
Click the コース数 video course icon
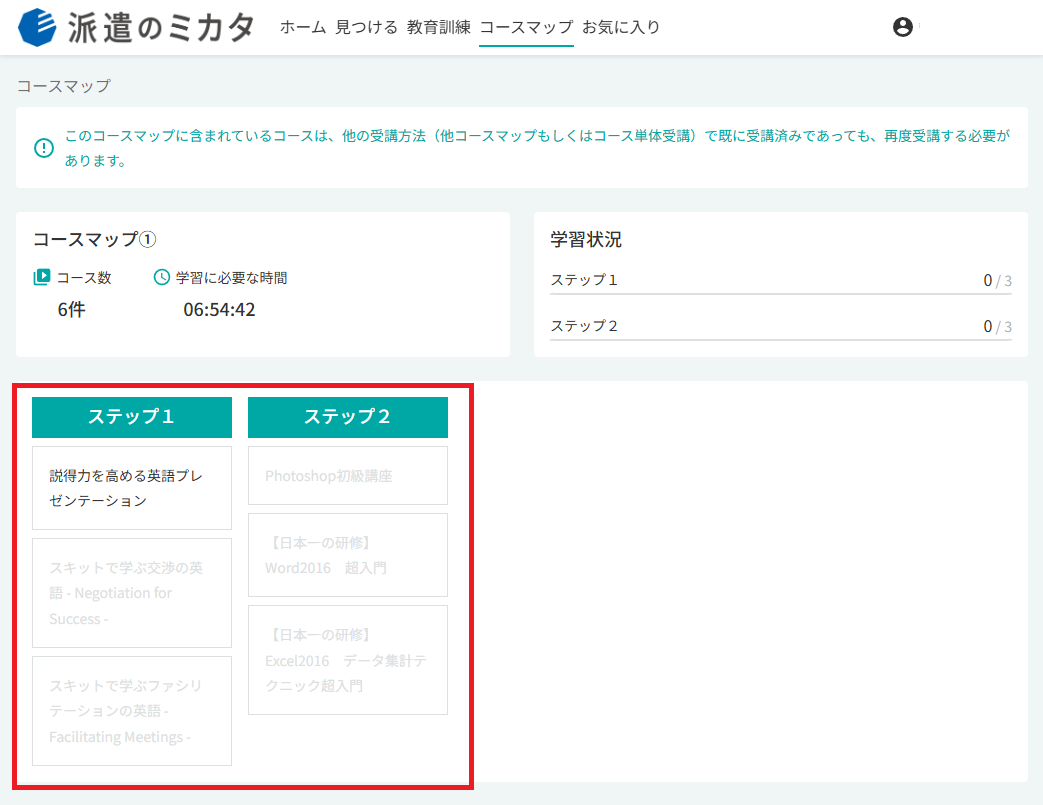42,277
